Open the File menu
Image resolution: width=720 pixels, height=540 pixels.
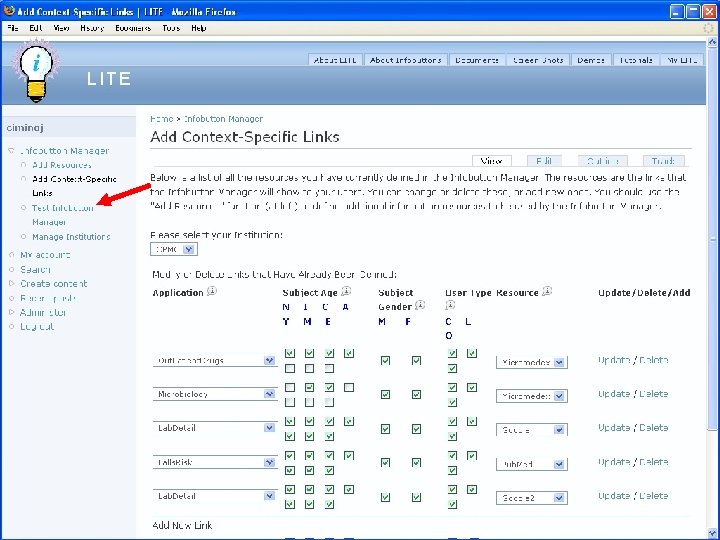click(x=13, y=28)
